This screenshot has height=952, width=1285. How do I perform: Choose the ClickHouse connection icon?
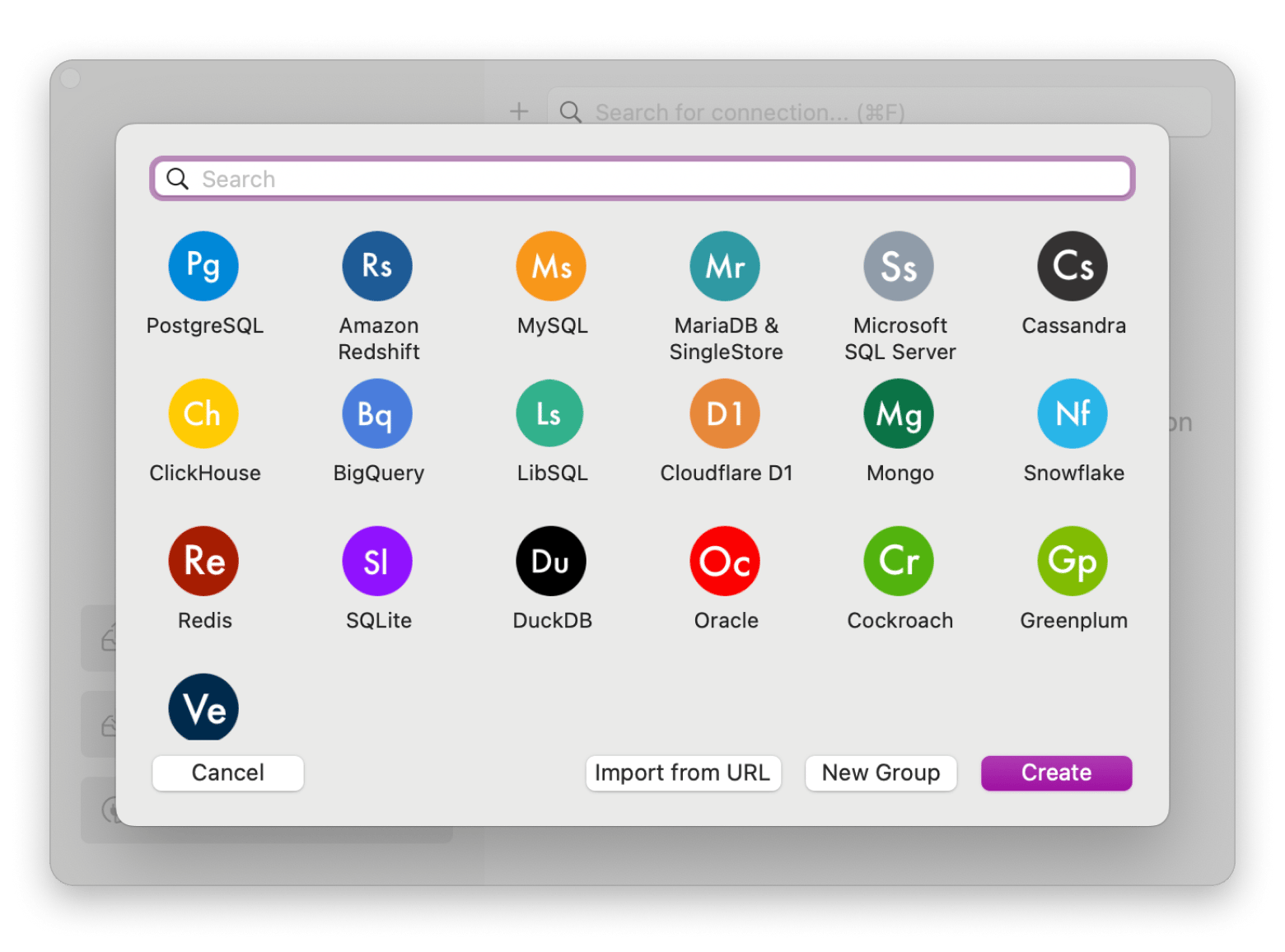tap(203, 413)
